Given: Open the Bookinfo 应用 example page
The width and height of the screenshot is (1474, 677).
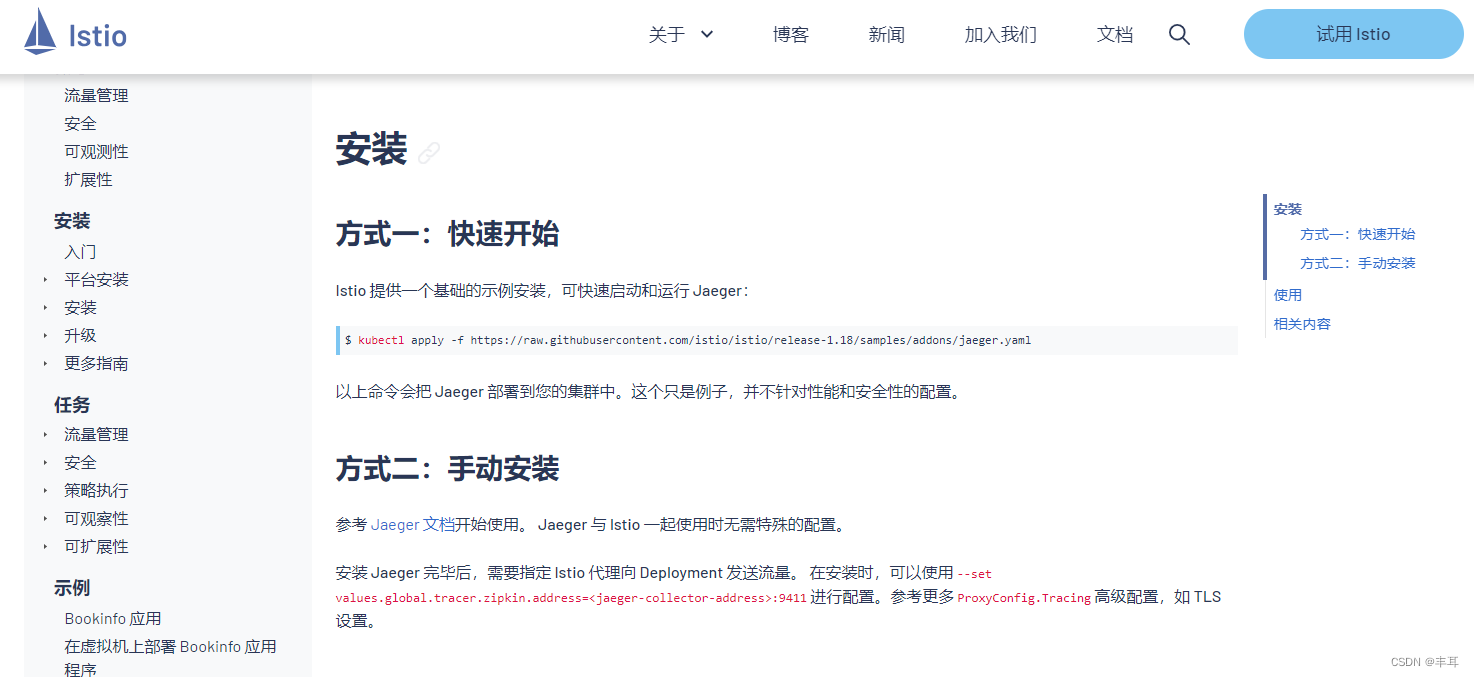Looking at the screenshot, I should pyautogui.click(x=113, y=617).
